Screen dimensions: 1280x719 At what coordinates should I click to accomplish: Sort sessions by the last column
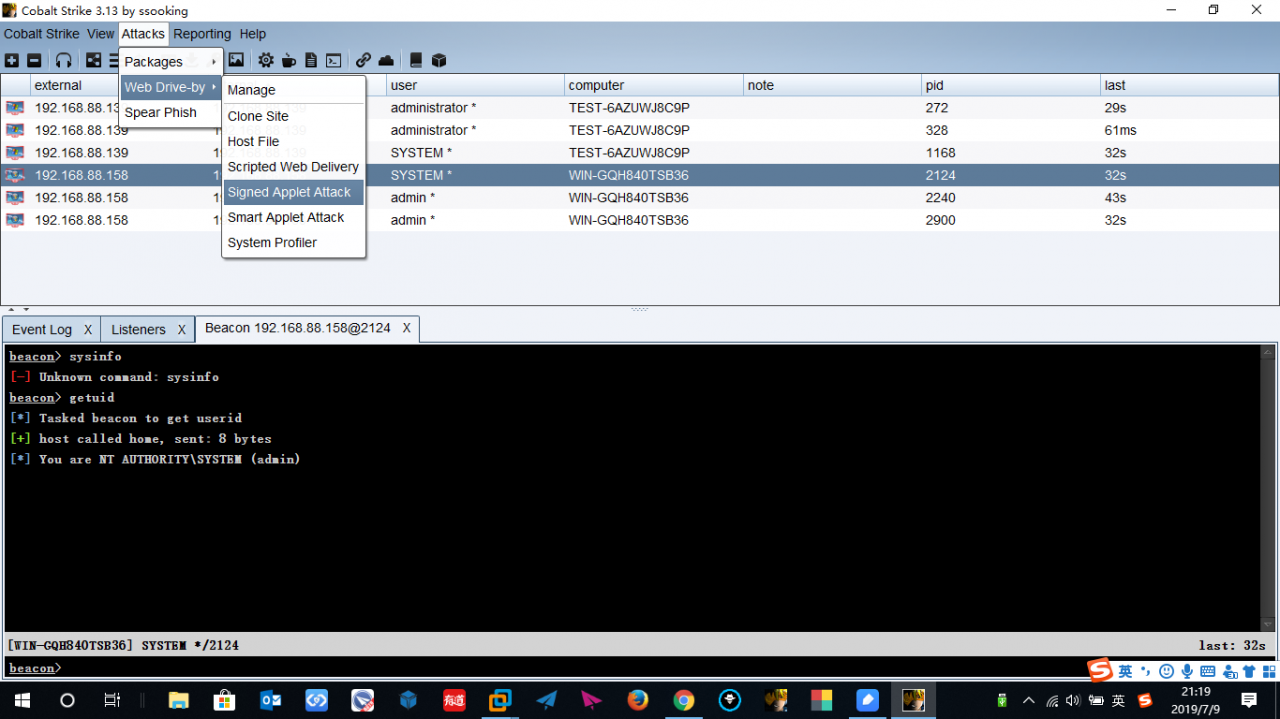click(1189, 85)
